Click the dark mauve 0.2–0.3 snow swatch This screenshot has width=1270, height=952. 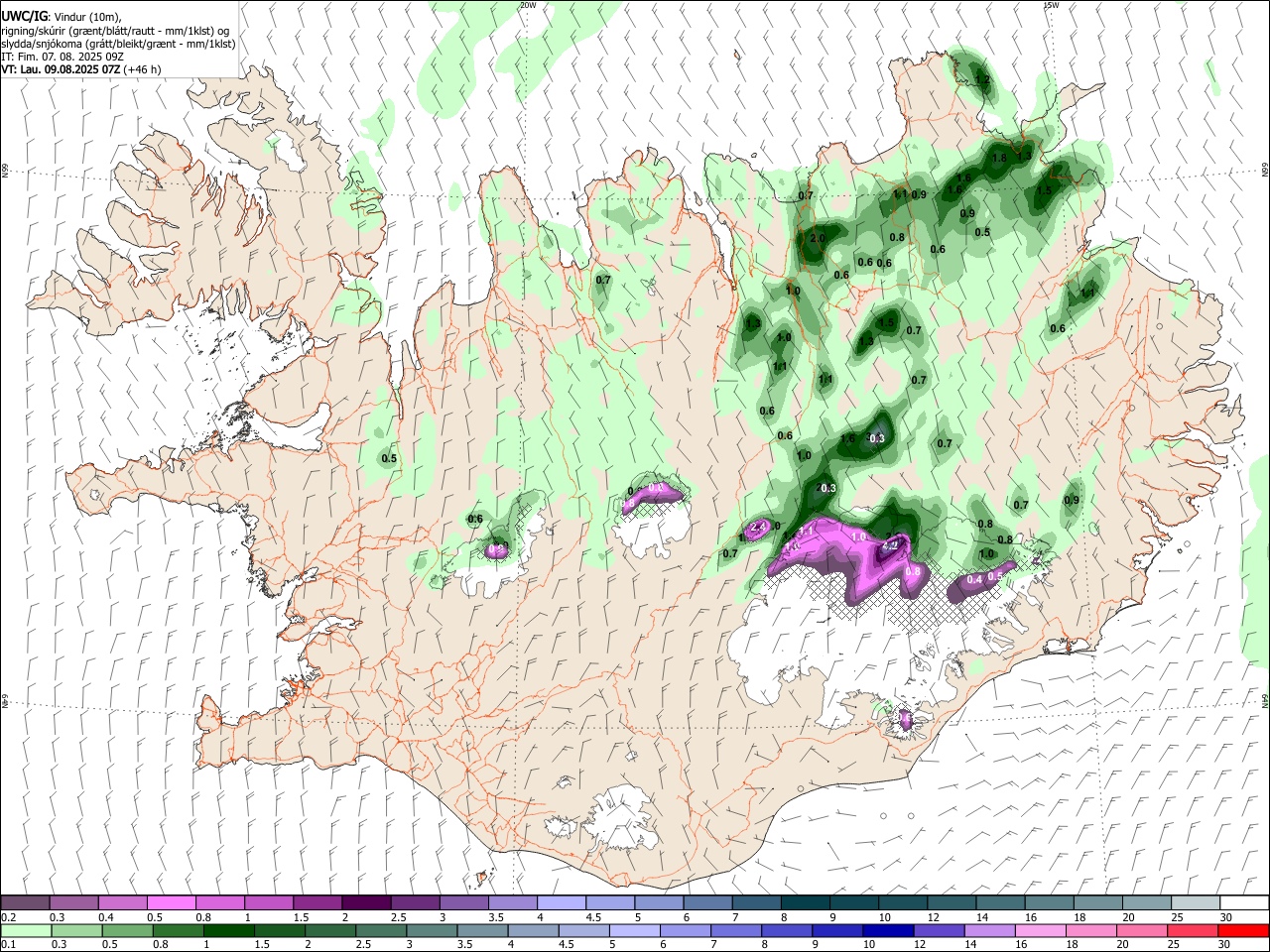pyautogui.click(x=25, y=902)
